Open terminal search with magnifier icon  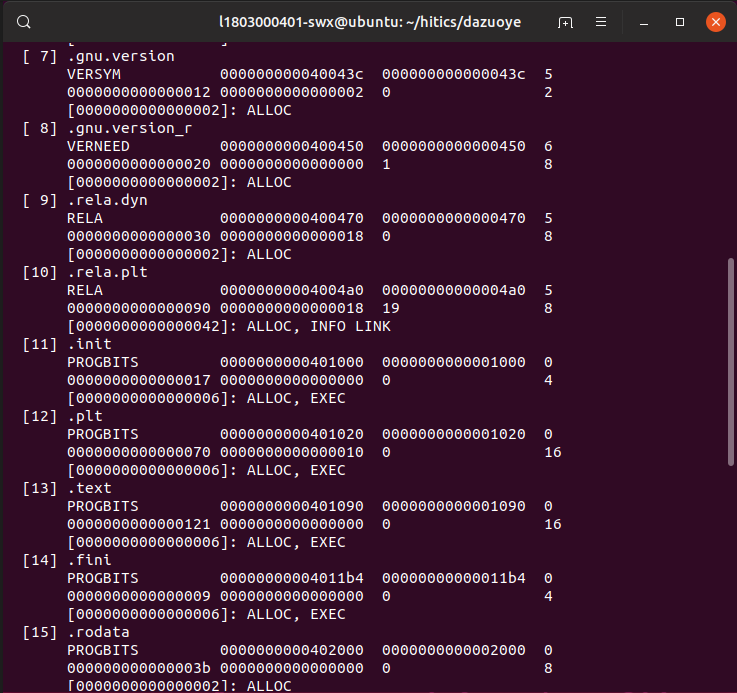pos(24,22)
